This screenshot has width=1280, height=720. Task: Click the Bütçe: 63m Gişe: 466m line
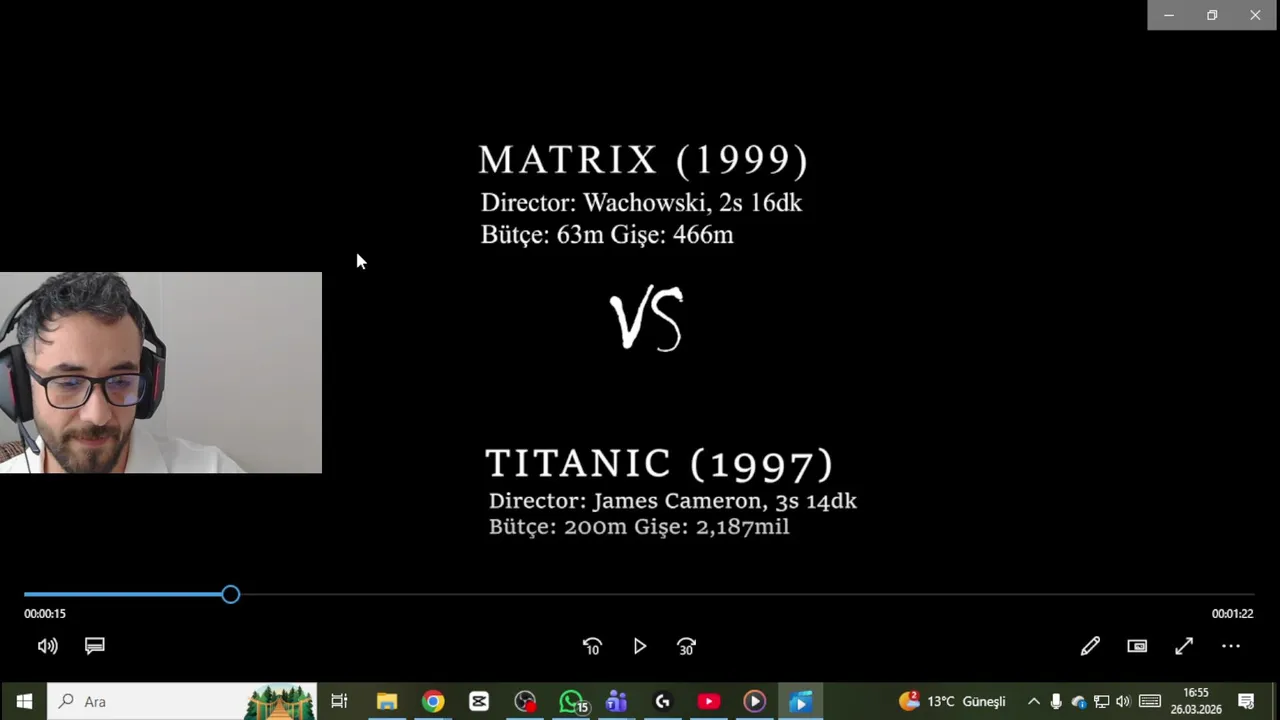[x=607, y=235]
